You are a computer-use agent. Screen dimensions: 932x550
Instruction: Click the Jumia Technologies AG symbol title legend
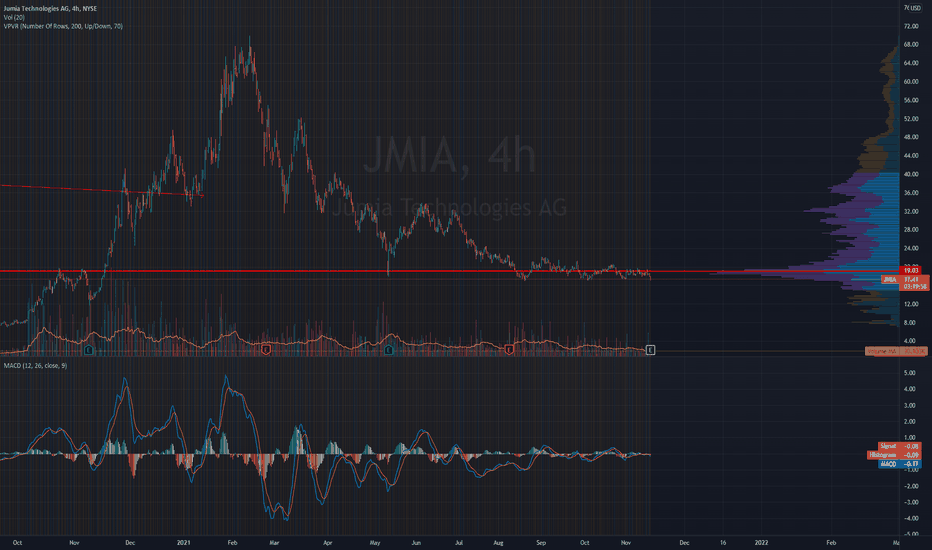[50, 8]
